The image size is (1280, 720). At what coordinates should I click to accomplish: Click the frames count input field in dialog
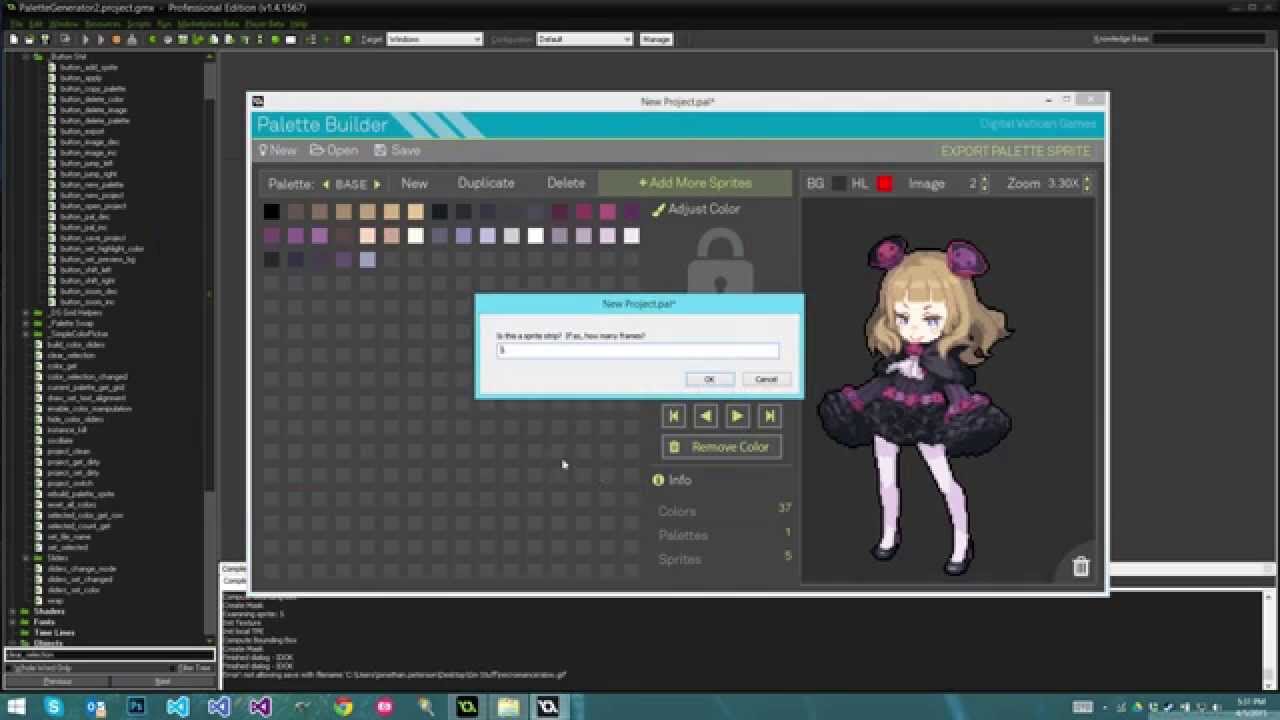click(638, 350)
